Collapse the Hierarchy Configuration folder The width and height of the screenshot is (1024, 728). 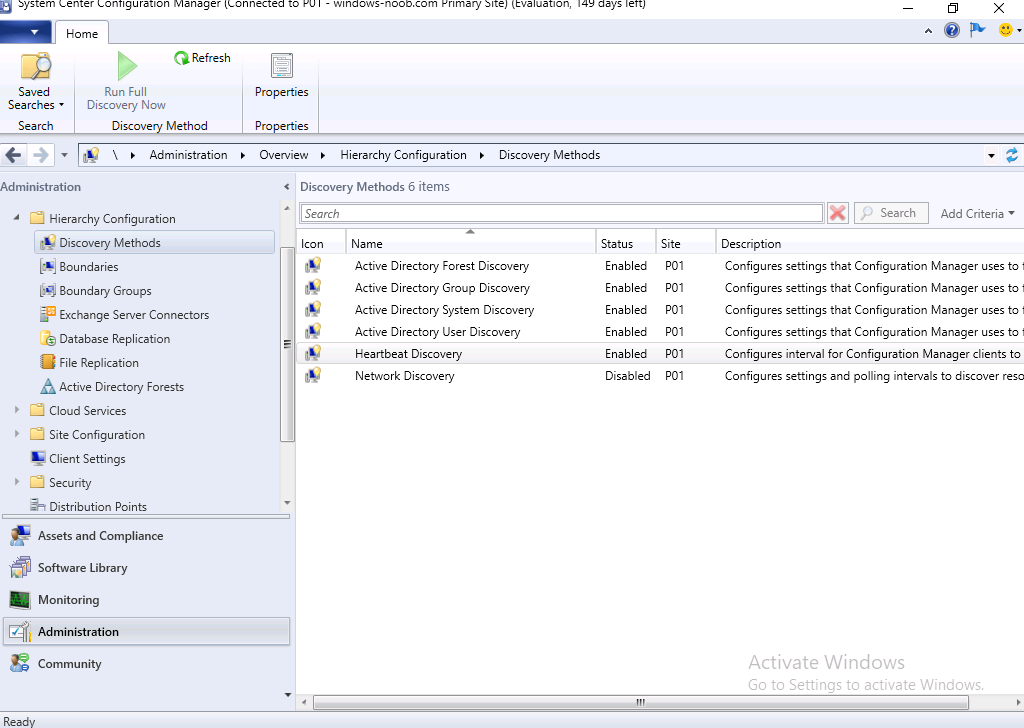coord(16,217)
